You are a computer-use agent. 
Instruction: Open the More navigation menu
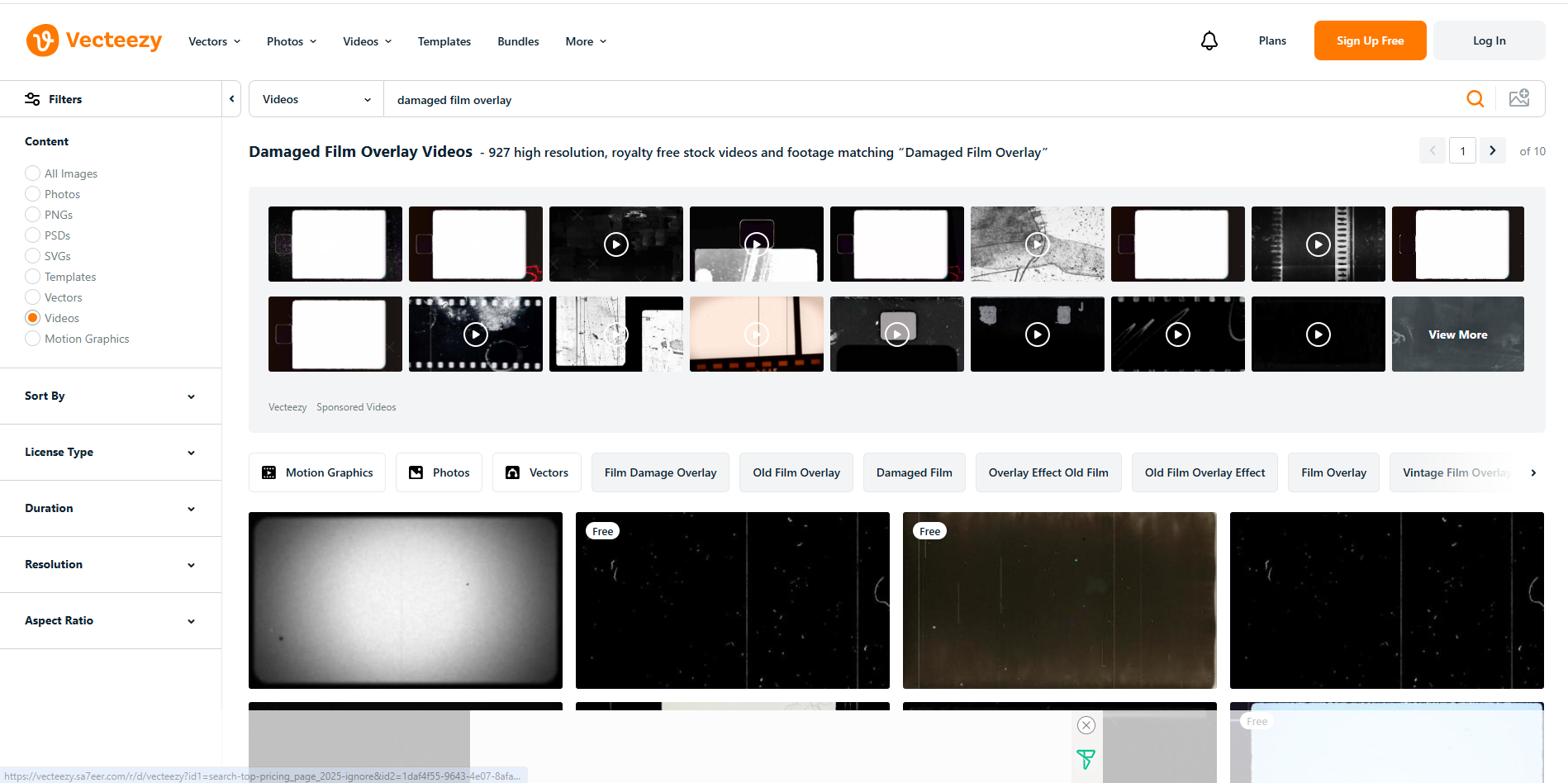point(585,40)
